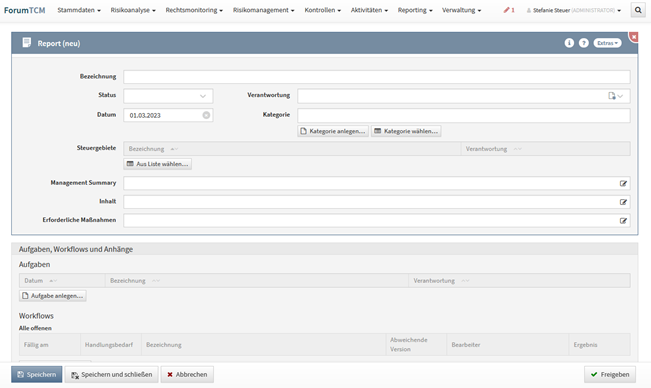Screen dimensions: 651x388
Task: Open the Extras dropdown
Action: [607, 43]
